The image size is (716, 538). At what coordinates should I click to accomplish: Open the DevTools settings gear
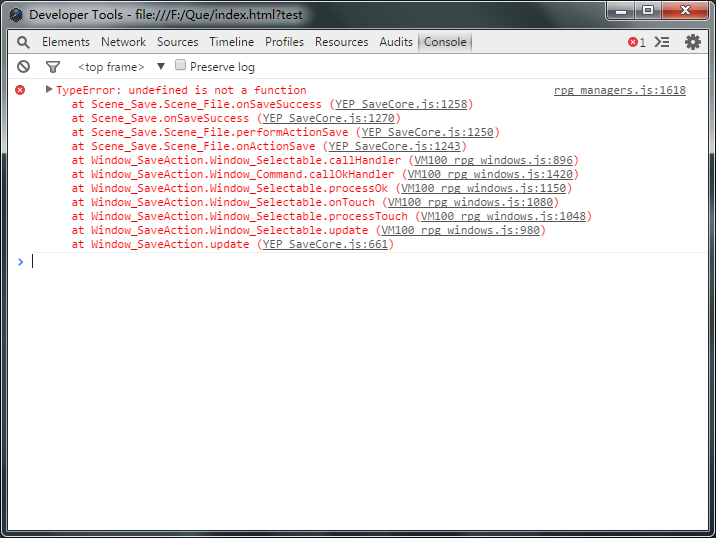click(x=693, y=42)
